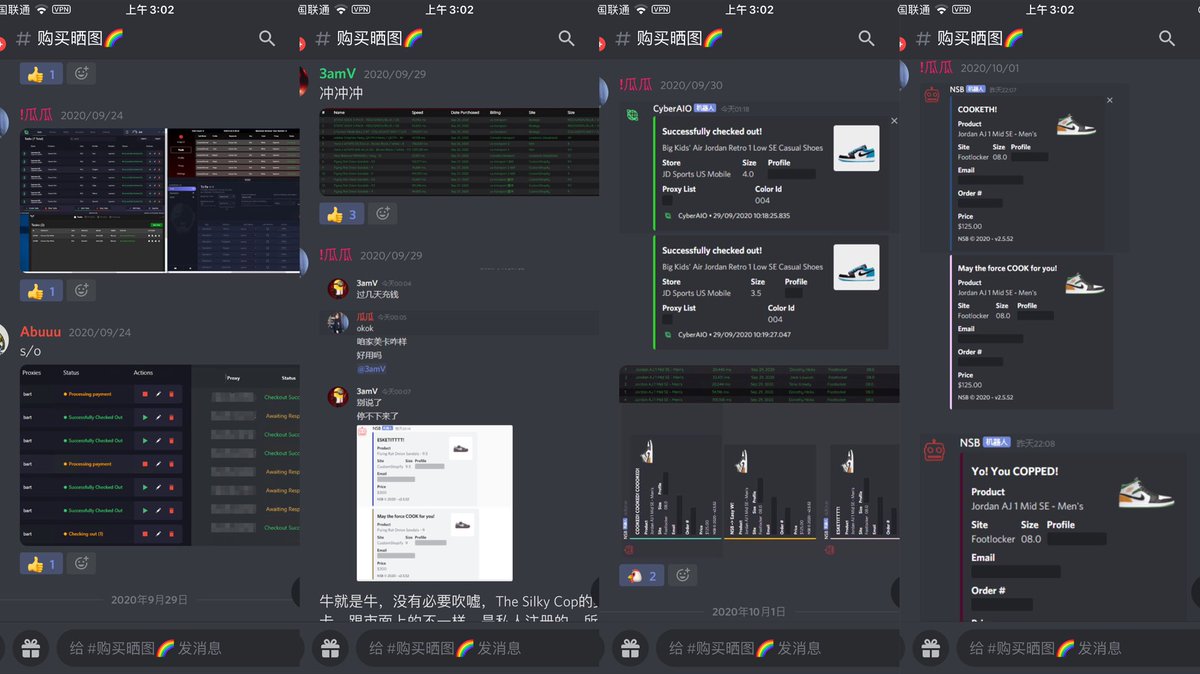
Task: Open gift icon under the 2020年10月1日 divider
Action: coord(630,648)
